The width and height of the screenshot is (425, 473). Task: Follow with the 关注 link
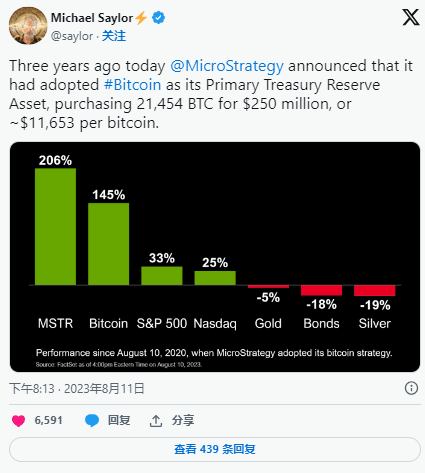114,36
